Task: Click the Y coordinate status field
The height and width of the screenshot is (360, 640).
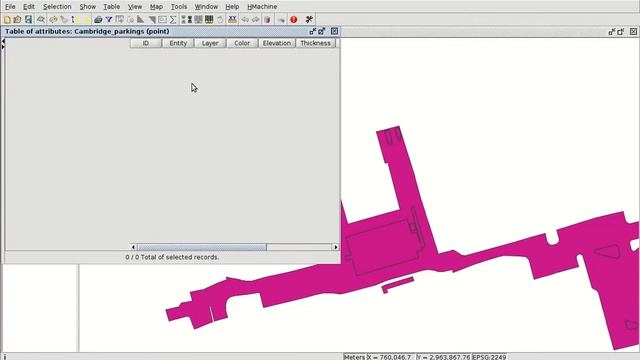Action: tap(444, 357)
